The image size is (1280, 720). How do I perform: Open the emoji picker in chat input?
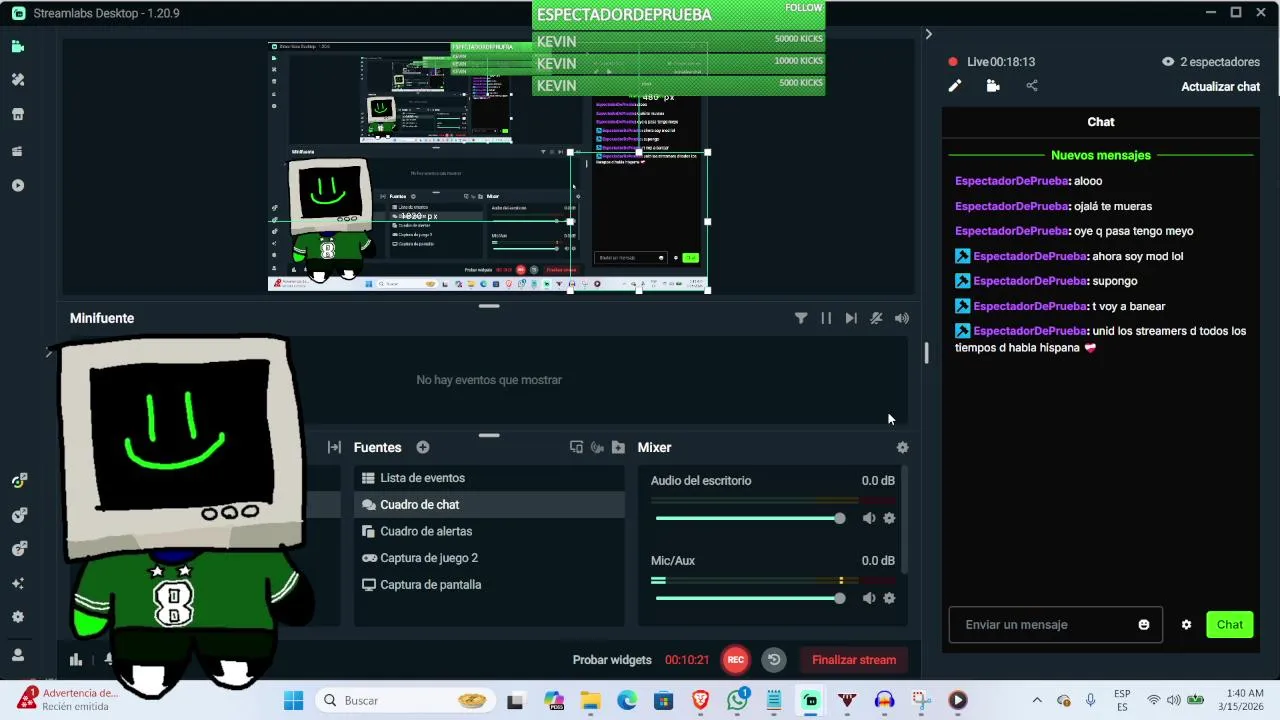(x=1144, y=625)
